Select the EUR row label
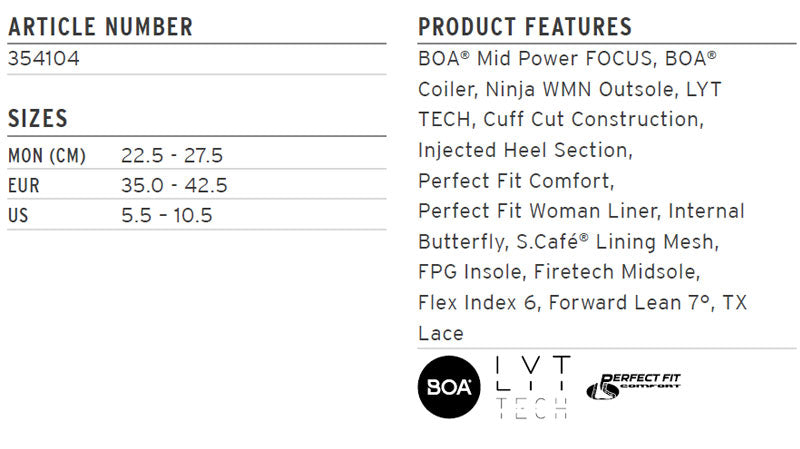Image resolution: width=800 pixels, height=449 pixels. click(23, 186)
